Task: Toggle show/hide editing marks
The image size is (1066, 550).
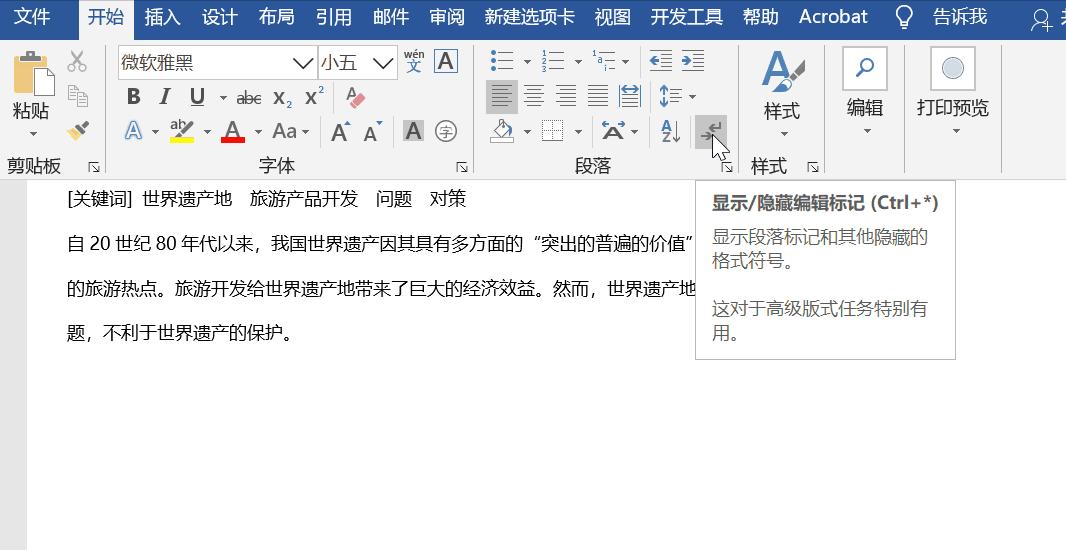Action: coord(710,131)
